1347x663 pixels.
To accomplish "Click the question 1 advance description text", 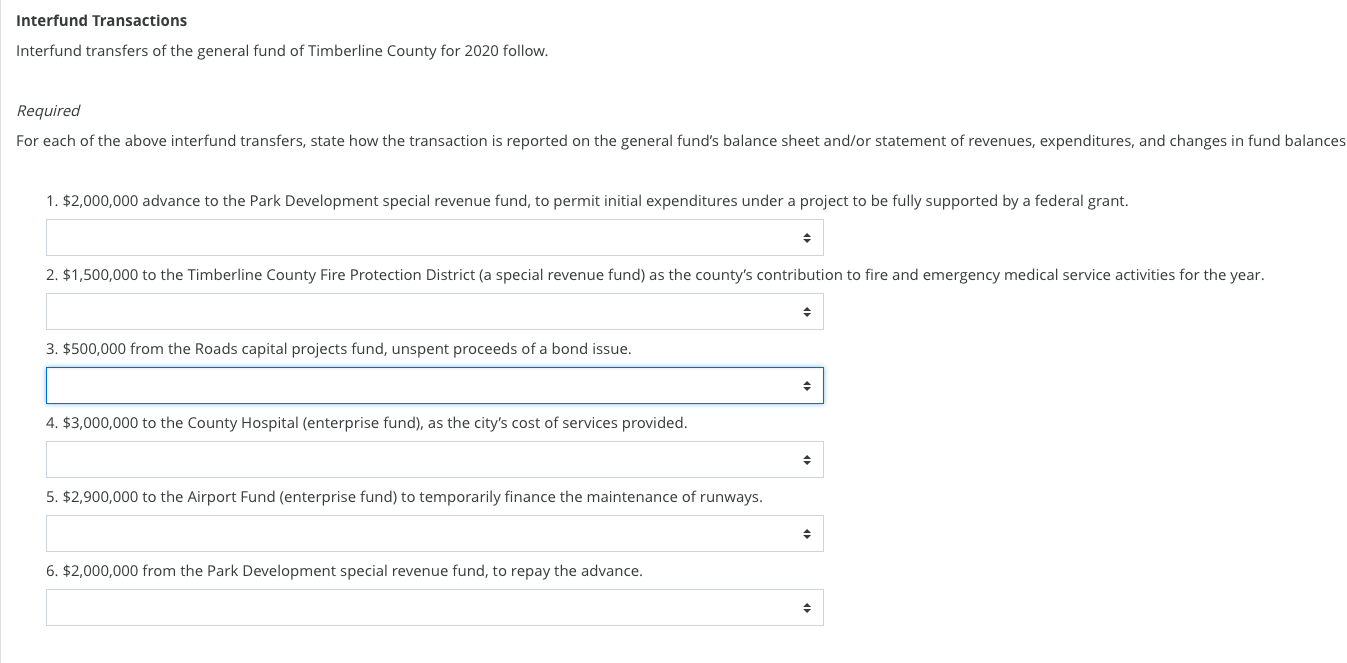I will 587,200.
